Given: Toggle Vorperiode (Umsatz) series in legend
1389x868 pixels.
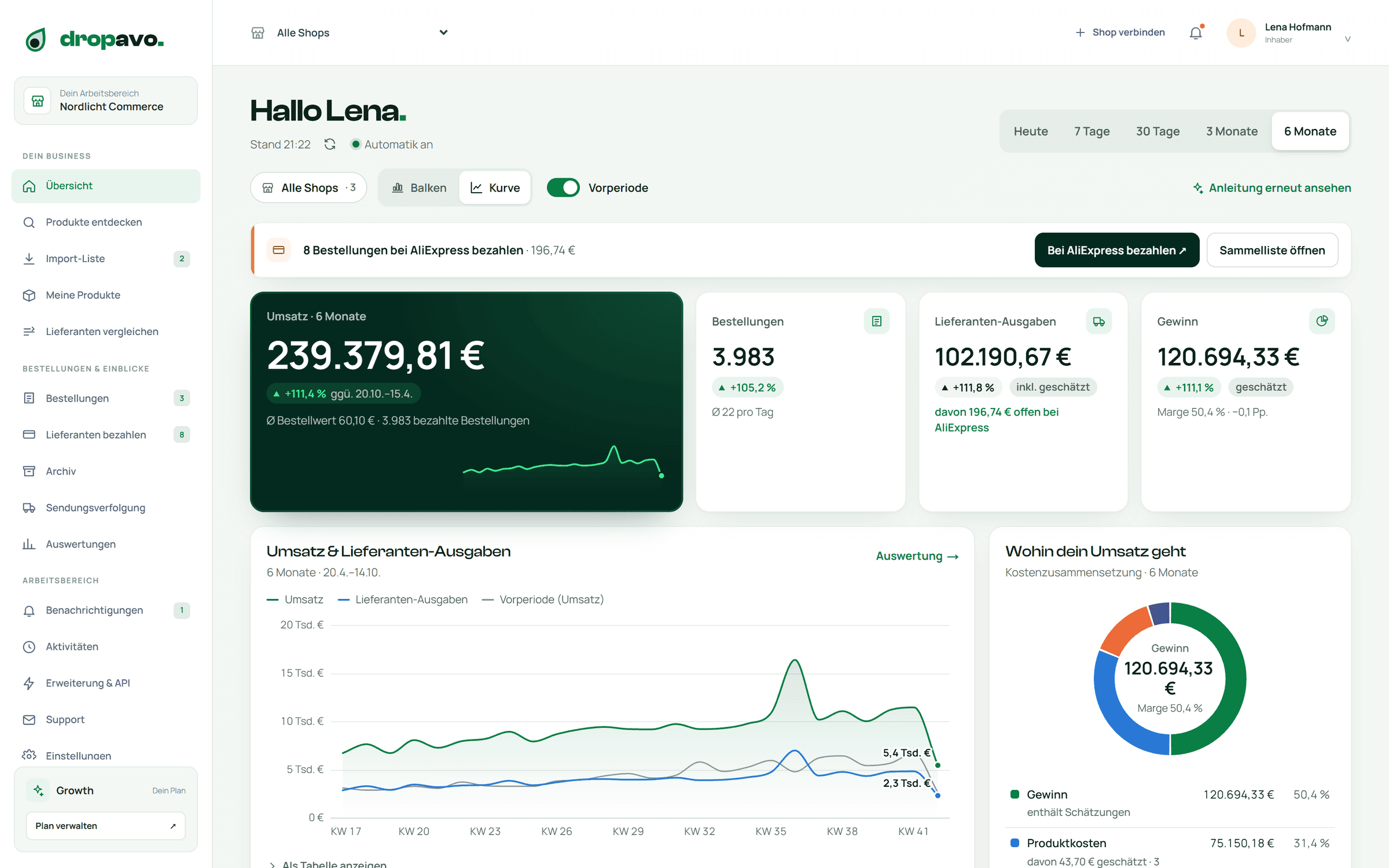Looking at the screenshot, I should point(543,599).
